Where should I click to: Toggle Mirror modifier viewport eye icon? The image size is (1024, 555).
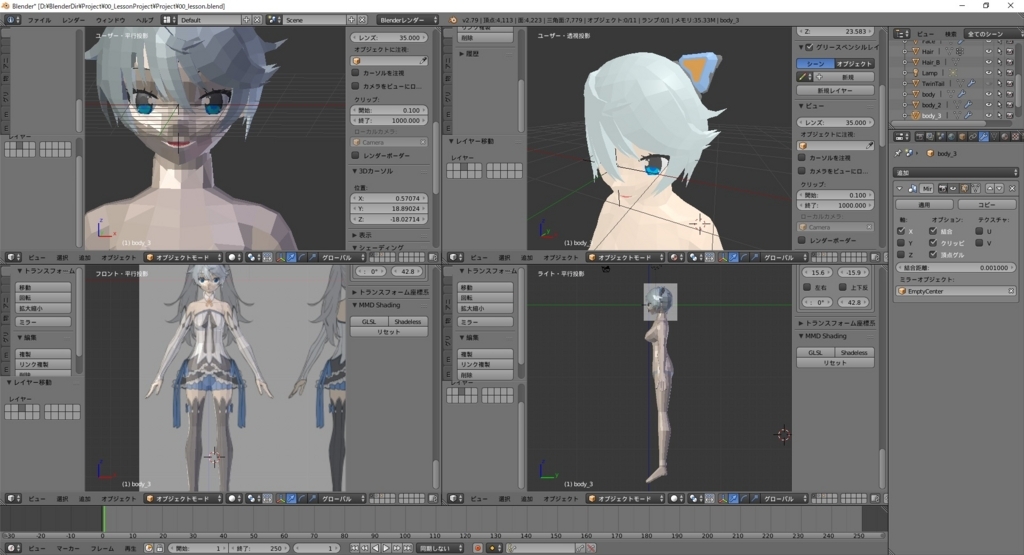[953, 189]
